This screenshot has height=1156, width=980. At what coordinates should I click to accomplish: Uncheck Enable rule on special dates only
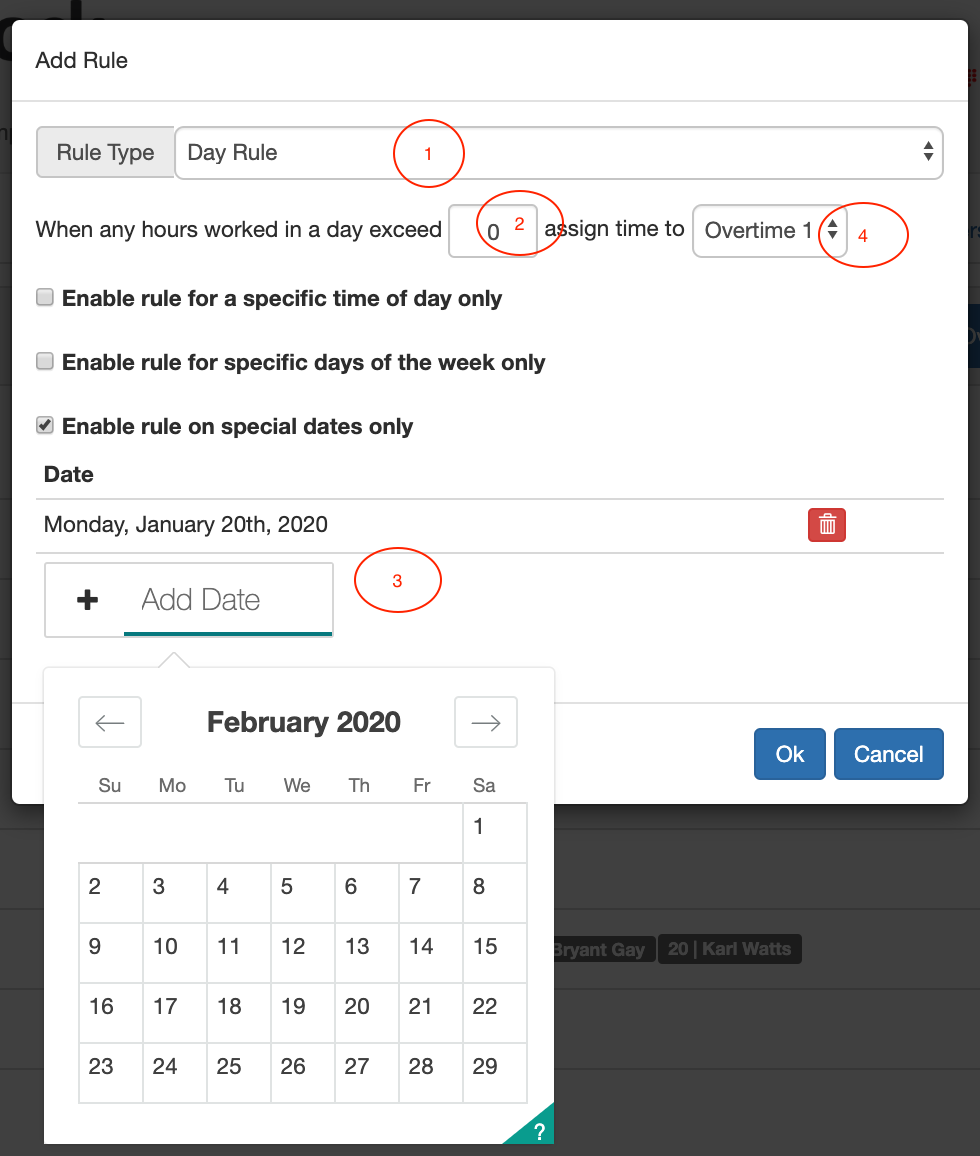tap(45, 425)
